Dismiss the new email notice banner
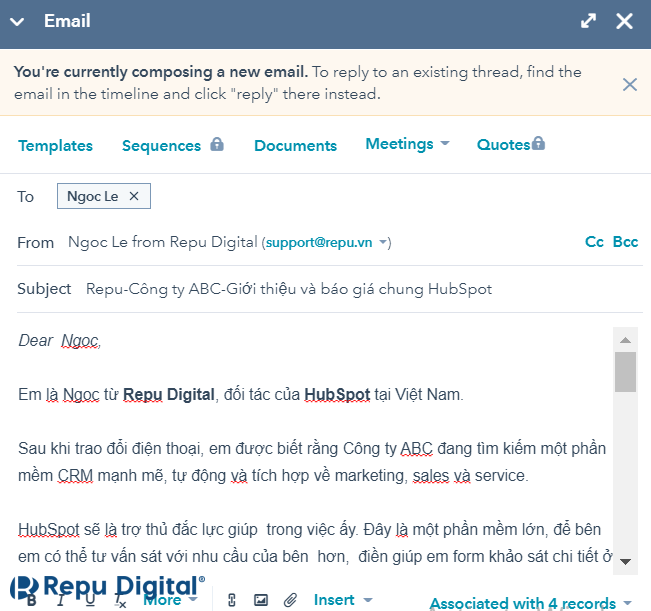 pyautogui.click(x=629, y=84)
